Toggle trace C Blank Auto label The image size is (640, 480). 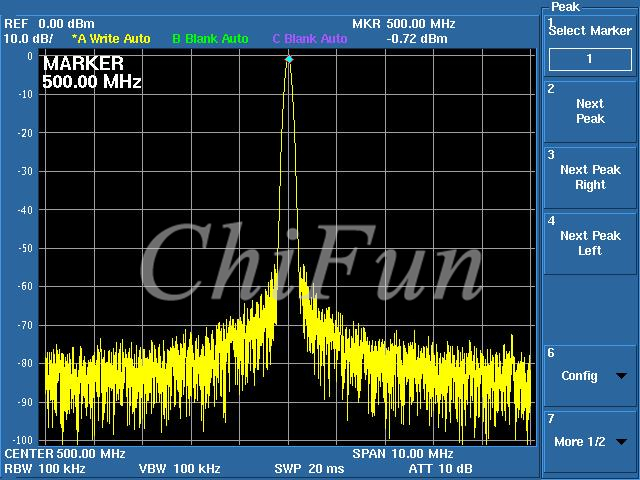click(310, 39)
